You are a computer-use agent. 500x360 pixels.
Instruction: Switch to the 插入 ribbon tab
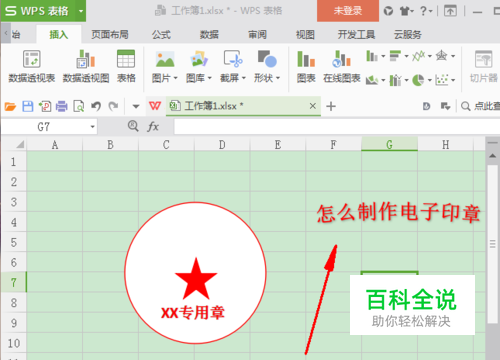point(59,34)
